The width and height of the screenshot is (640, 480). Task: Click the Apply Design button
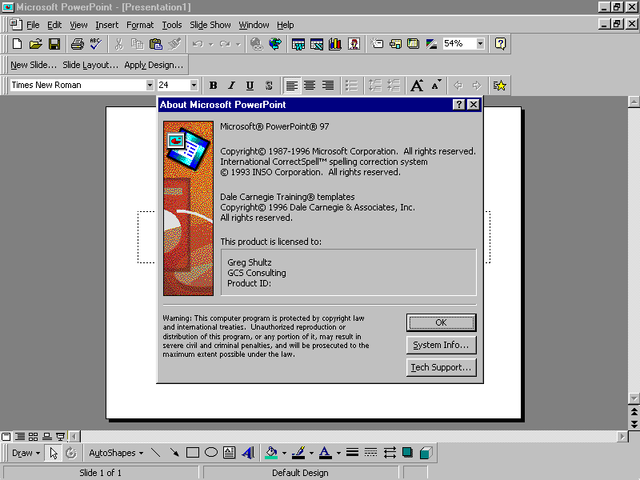[x=154, y=65]
